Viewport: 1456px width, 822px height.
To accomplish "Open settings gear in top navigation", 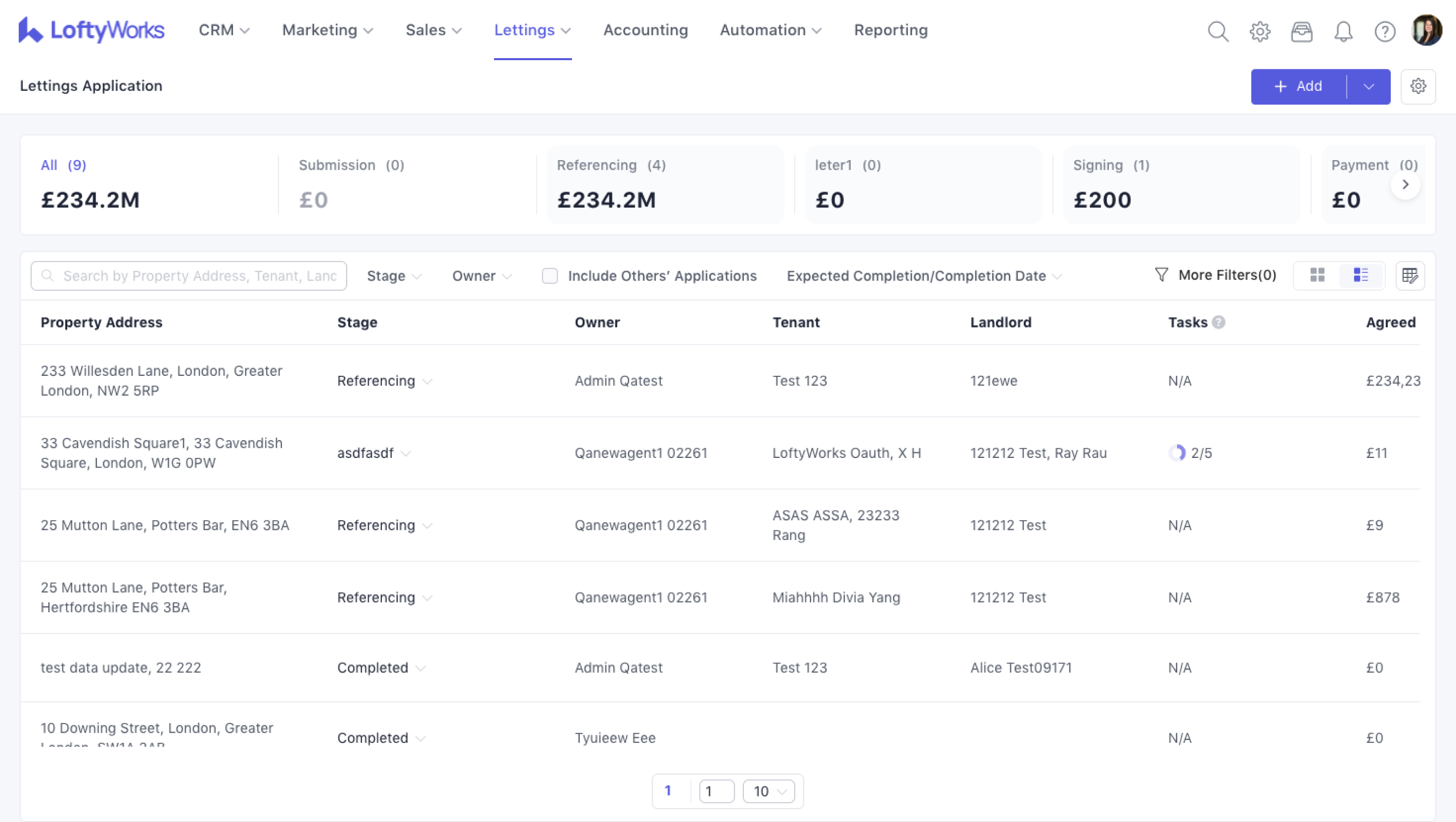I will pos(1260,31).
